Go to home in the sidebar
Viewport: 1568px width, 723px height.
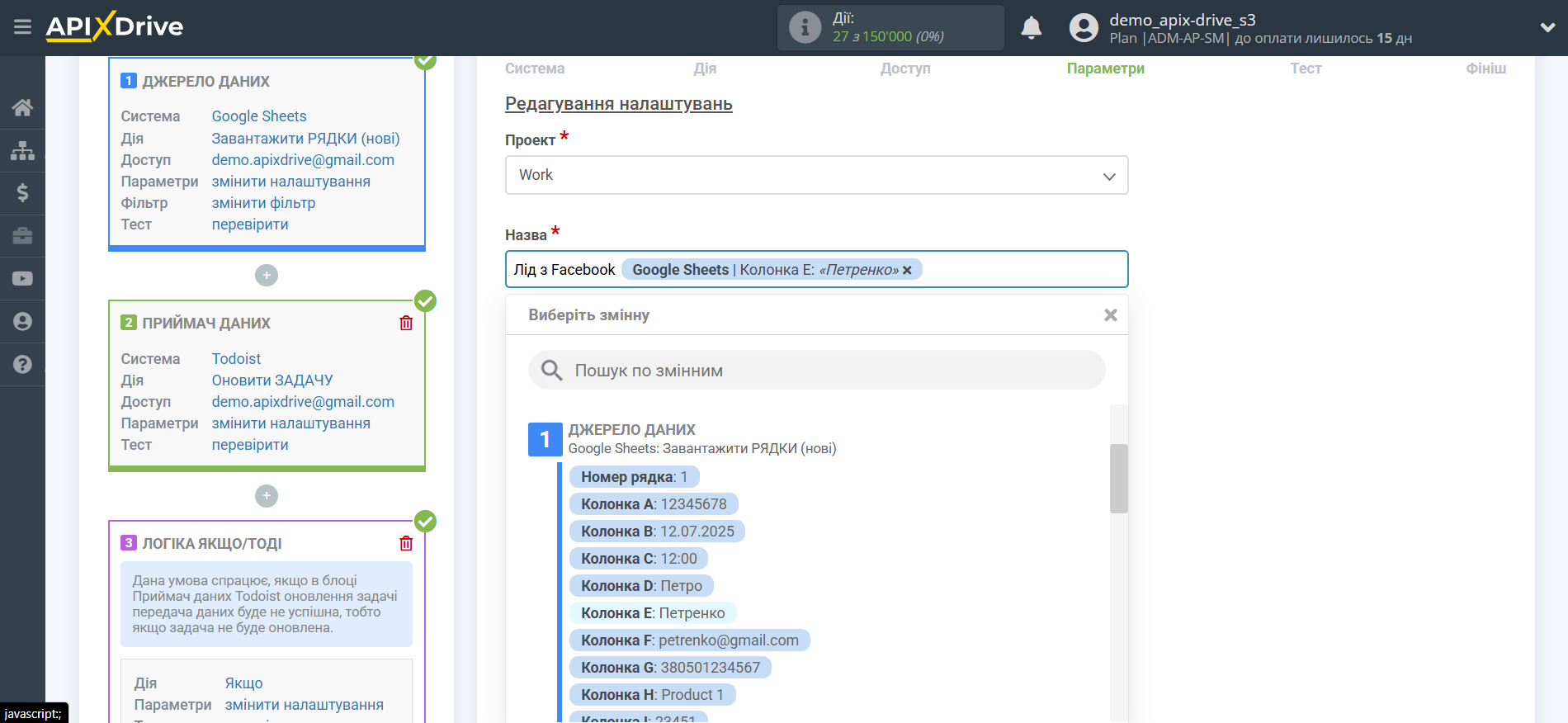point(22,107)
